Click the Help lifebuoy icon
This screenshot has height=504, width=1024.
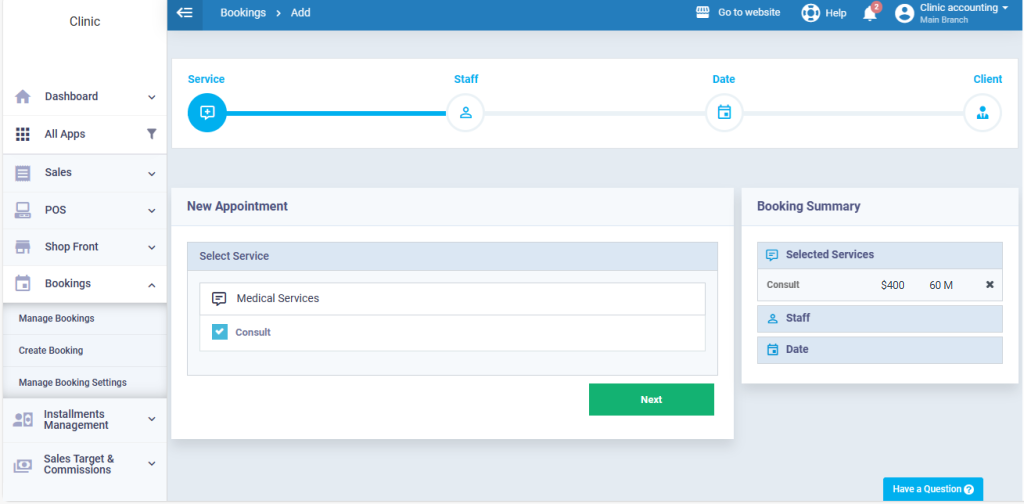(x=810, y=13)
